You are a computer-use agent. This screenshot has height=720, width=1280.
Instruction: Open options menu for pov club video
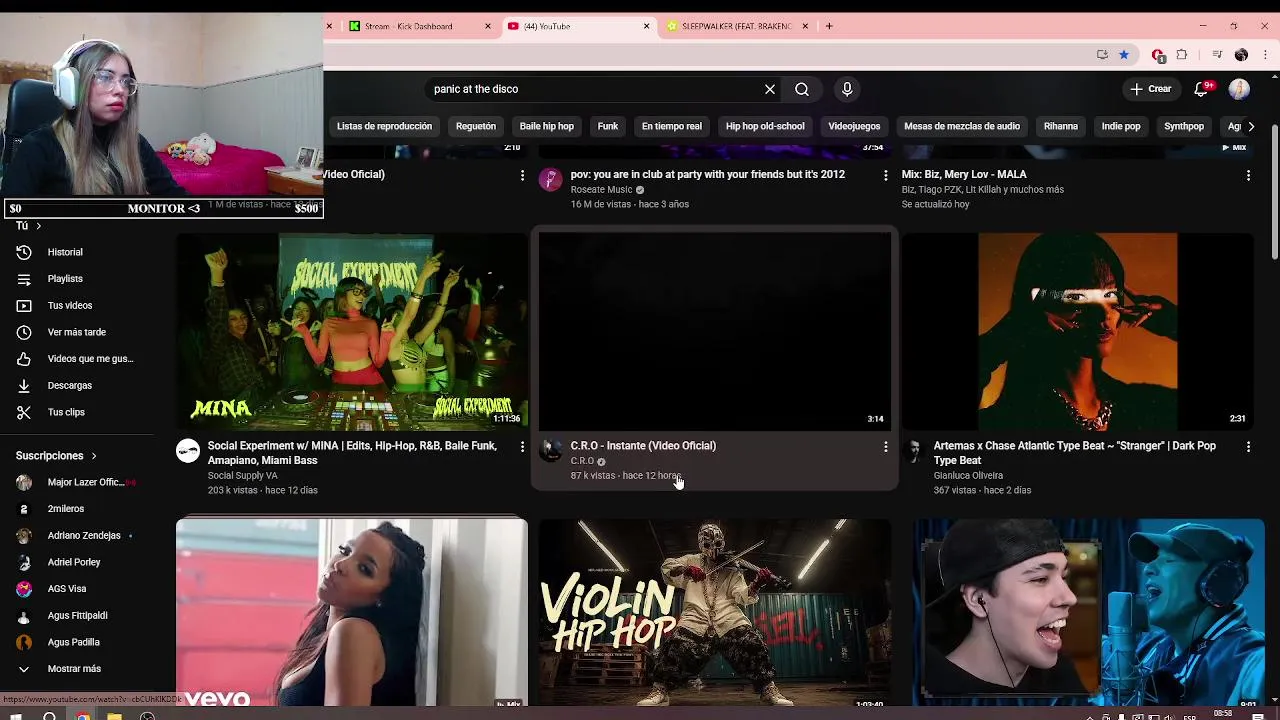pyautogui.click(x=885, y=175)
